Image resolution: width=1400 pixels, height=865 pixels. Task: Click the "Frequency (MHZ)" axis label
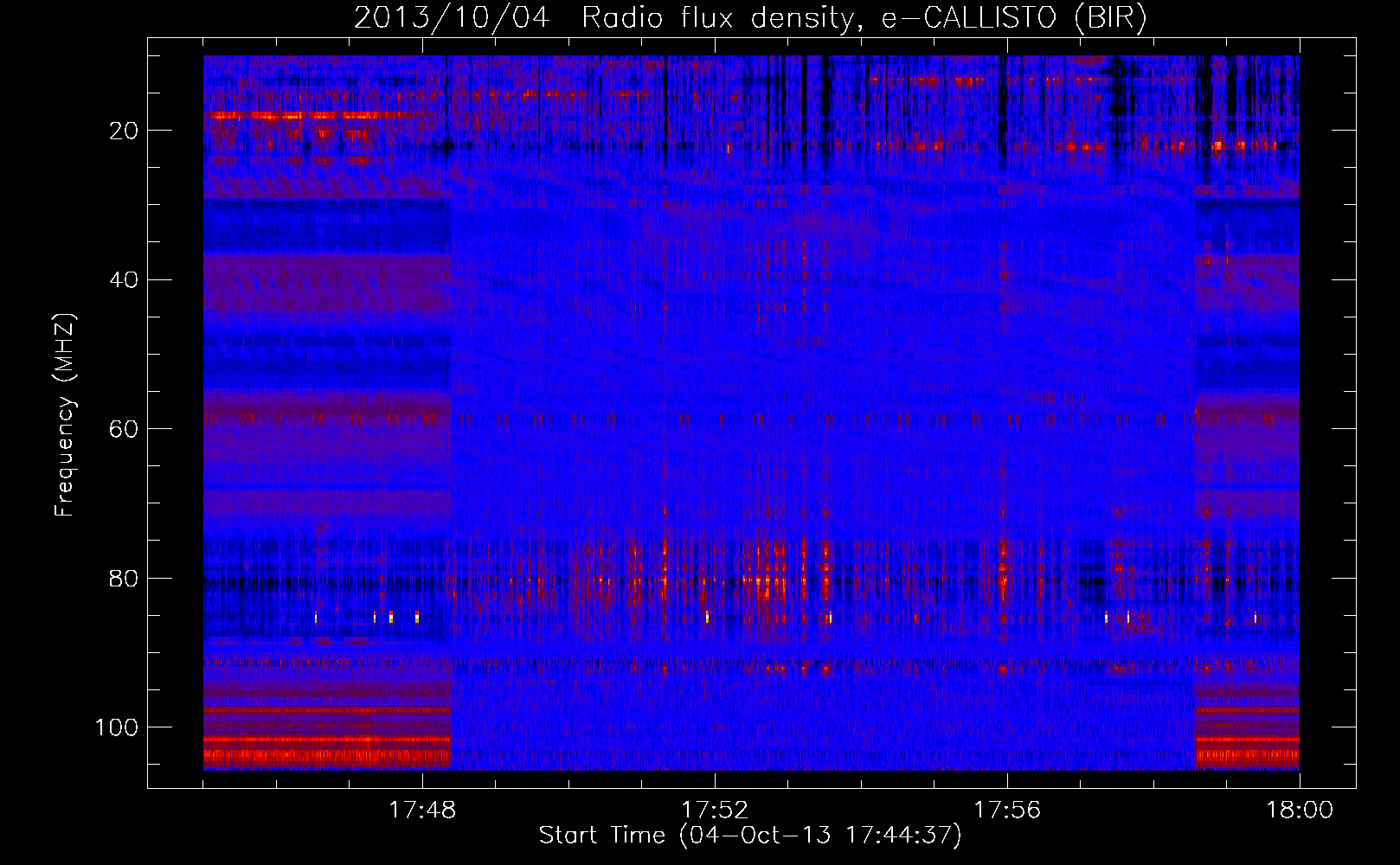pos(65,415)
